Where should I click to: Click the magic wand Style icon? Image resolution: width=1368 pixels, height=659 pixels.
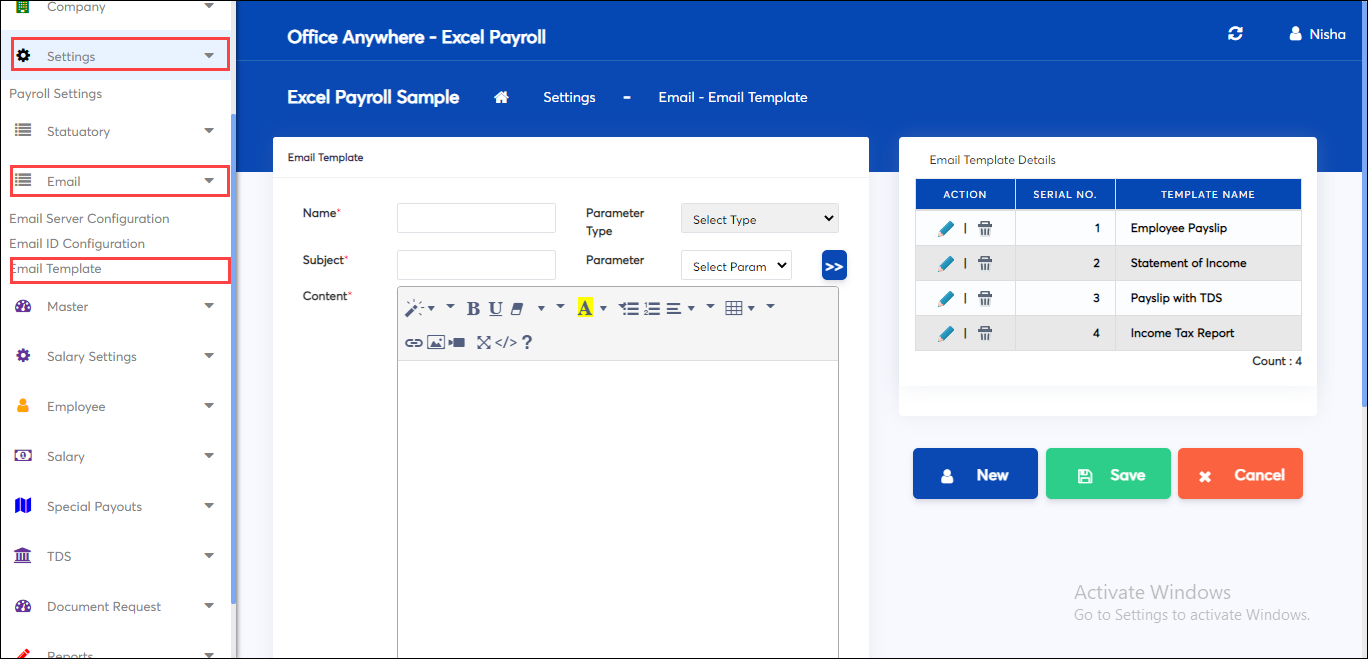[413, 308]
